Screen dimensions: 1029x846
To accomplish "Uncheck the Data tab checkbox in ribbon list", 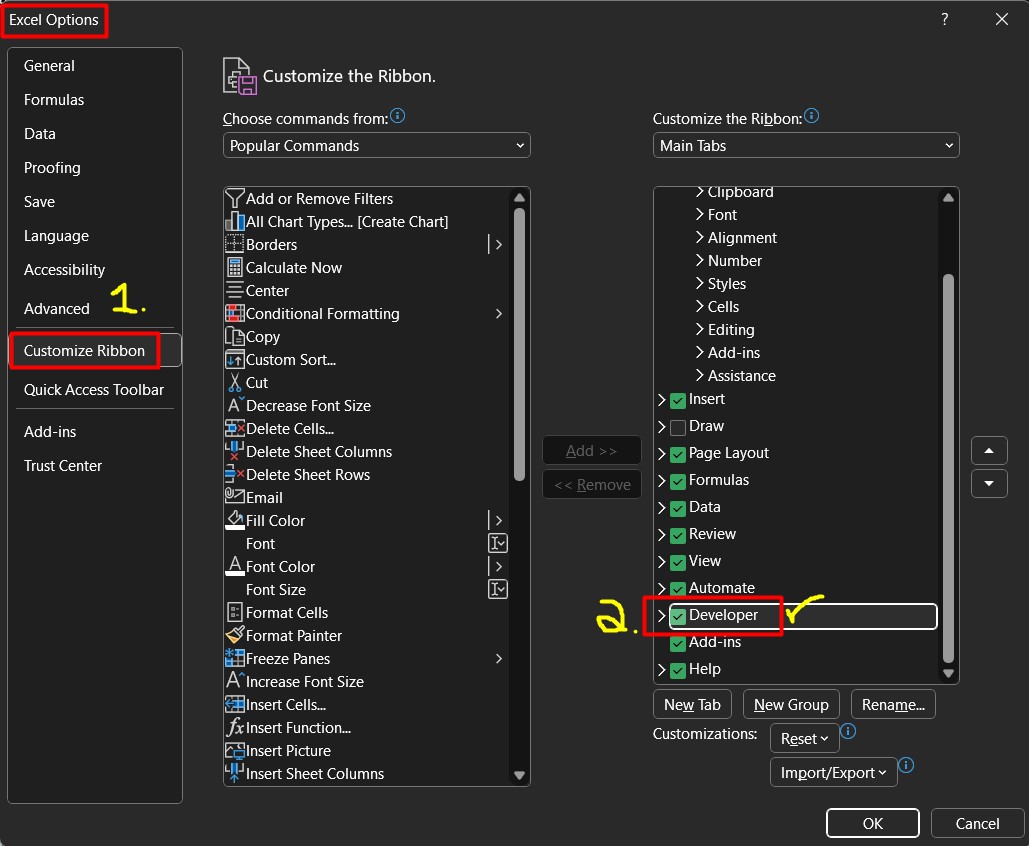I will tap(678, 507).
